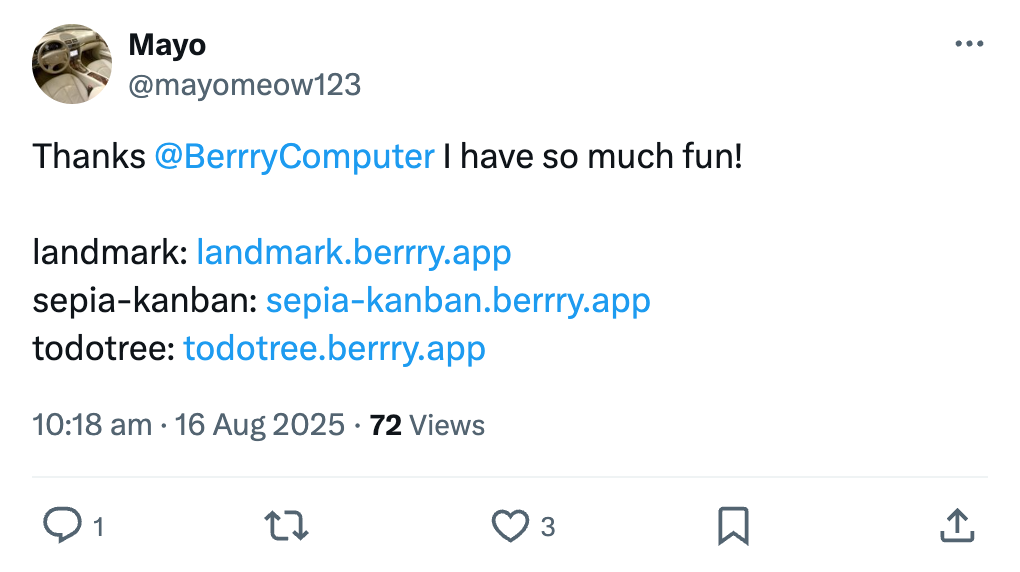1020x572 pixels.
Task: Visit the landmark.berrry.app link
Action: pos(354,252)
